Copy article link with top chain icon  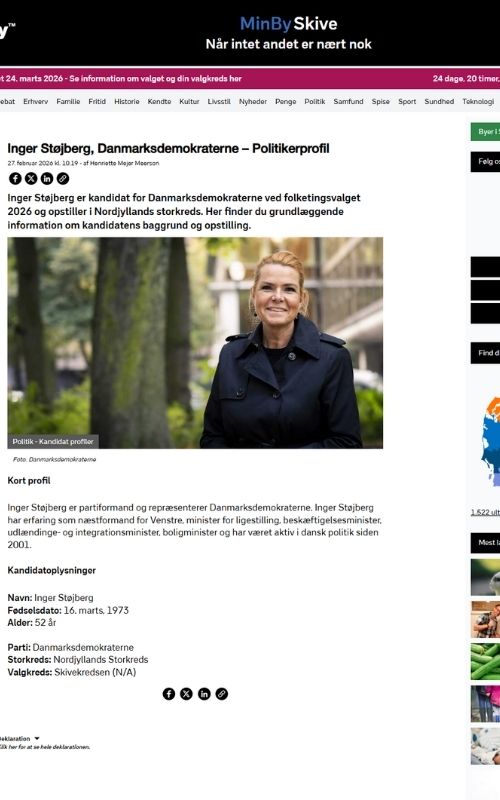(63, 178)
